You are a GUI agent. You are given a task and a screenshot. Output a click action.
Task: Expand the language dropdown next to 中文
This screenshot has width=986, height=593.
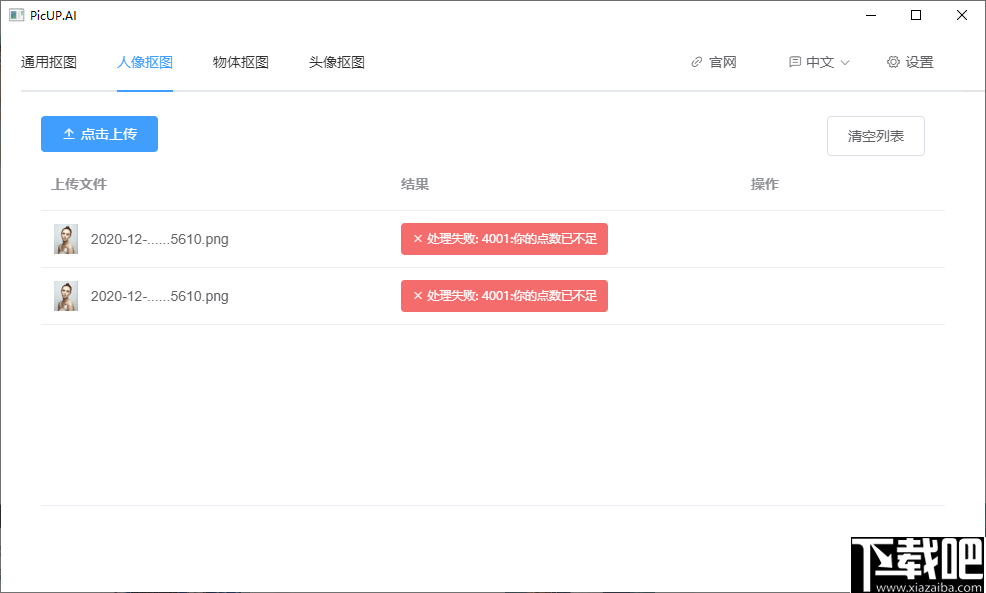[845, 61]
